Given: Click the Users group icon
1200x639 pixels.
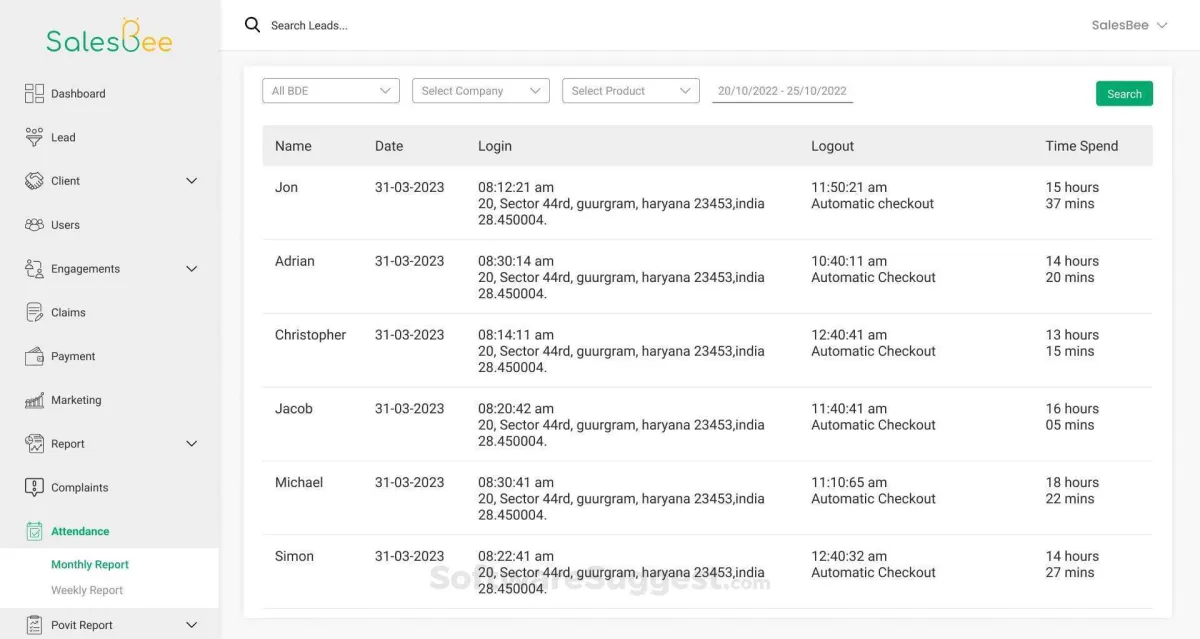Looking at the screenshot, I should [x=34, y=225].
